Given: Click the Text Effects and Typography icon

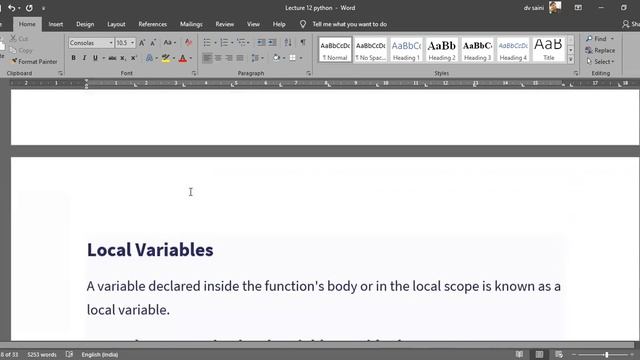Looking at the screenshot, I should tap(149, 58).
